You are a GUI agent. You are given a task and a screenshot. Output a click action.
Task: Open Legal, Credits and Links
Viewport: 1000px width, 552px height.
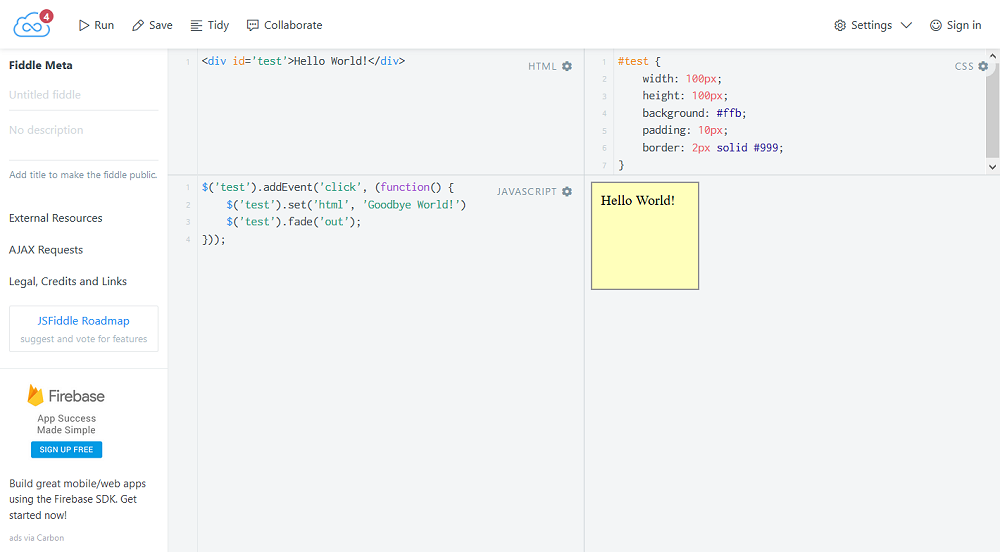tap(68, 282)
